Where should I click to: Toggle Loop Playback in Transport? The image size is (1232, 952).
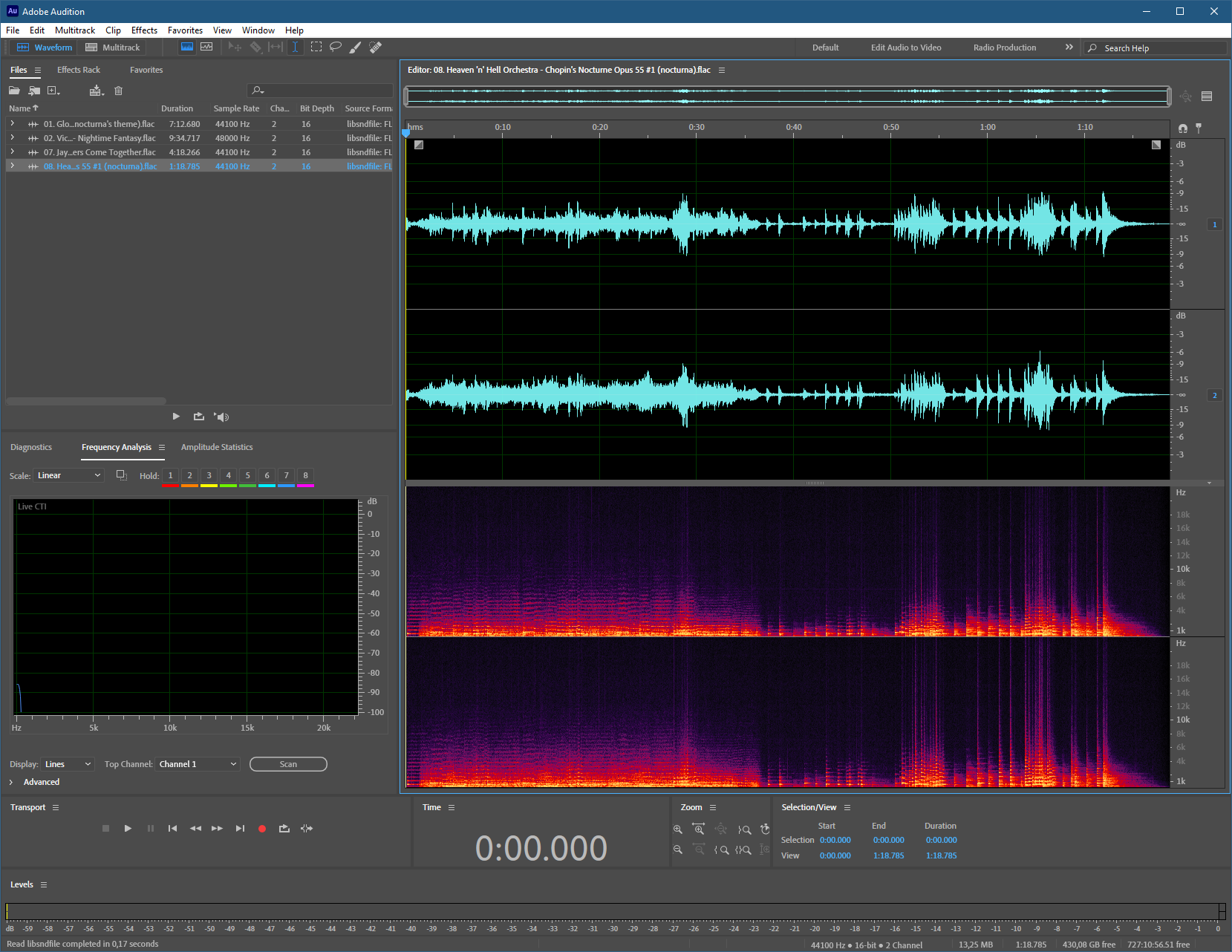click(x=284, y=828)
